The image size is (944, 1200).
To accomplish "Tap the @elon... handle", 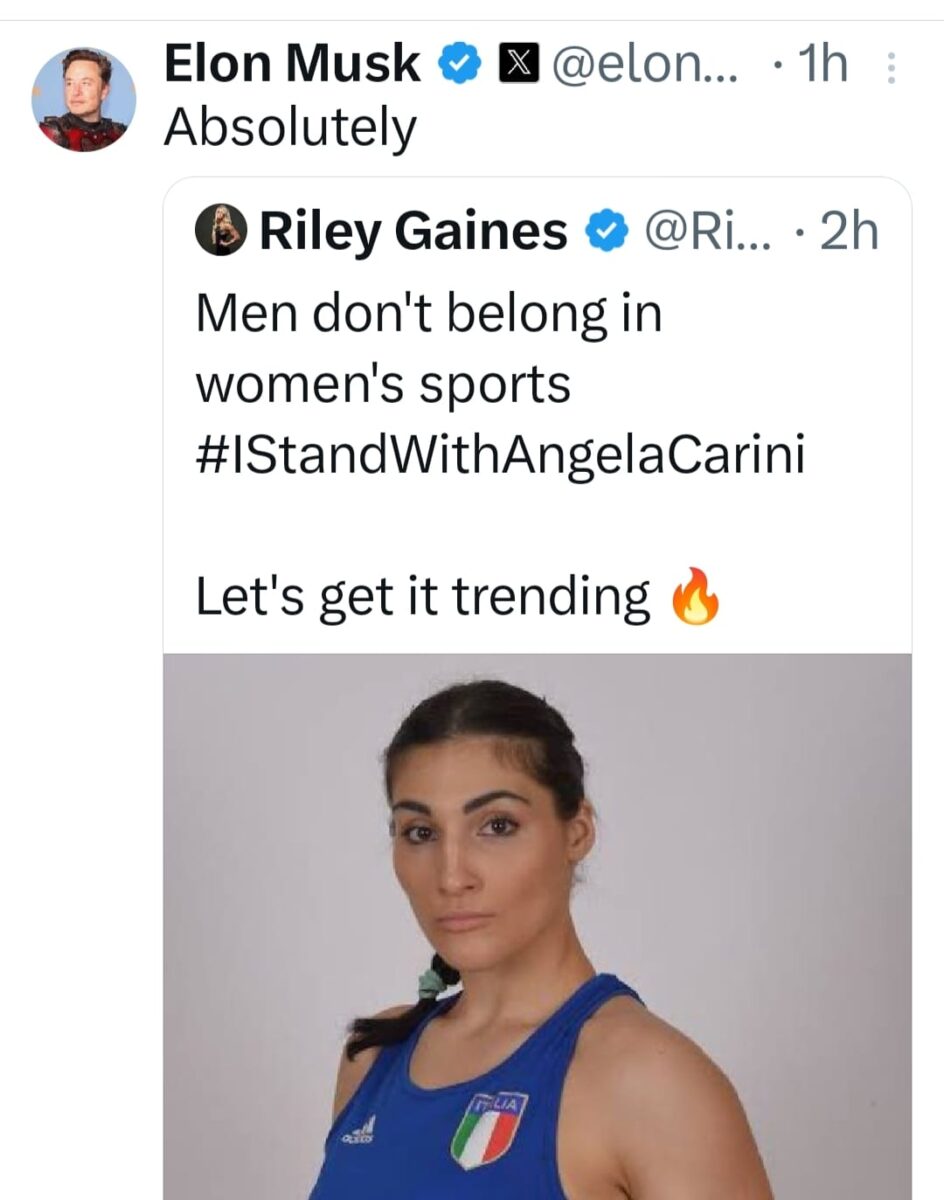I will coord(644,66).
